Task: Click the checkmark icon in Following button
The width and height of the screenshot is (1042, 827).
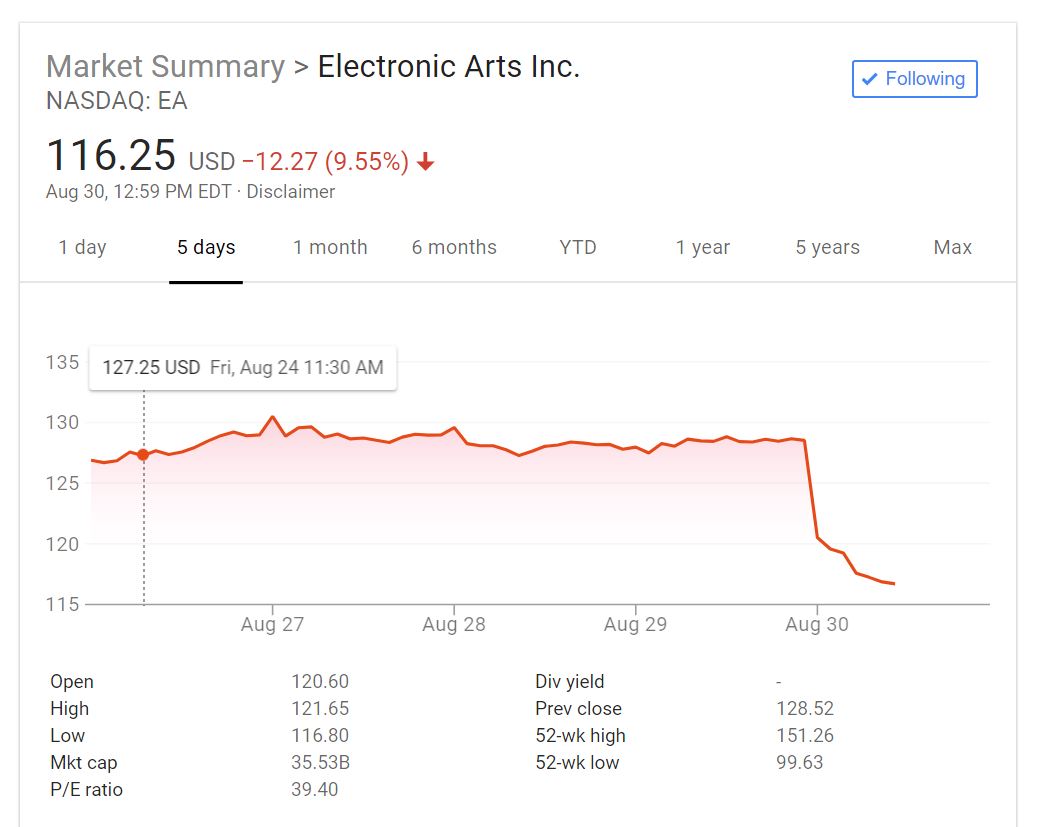Action: 869,79
